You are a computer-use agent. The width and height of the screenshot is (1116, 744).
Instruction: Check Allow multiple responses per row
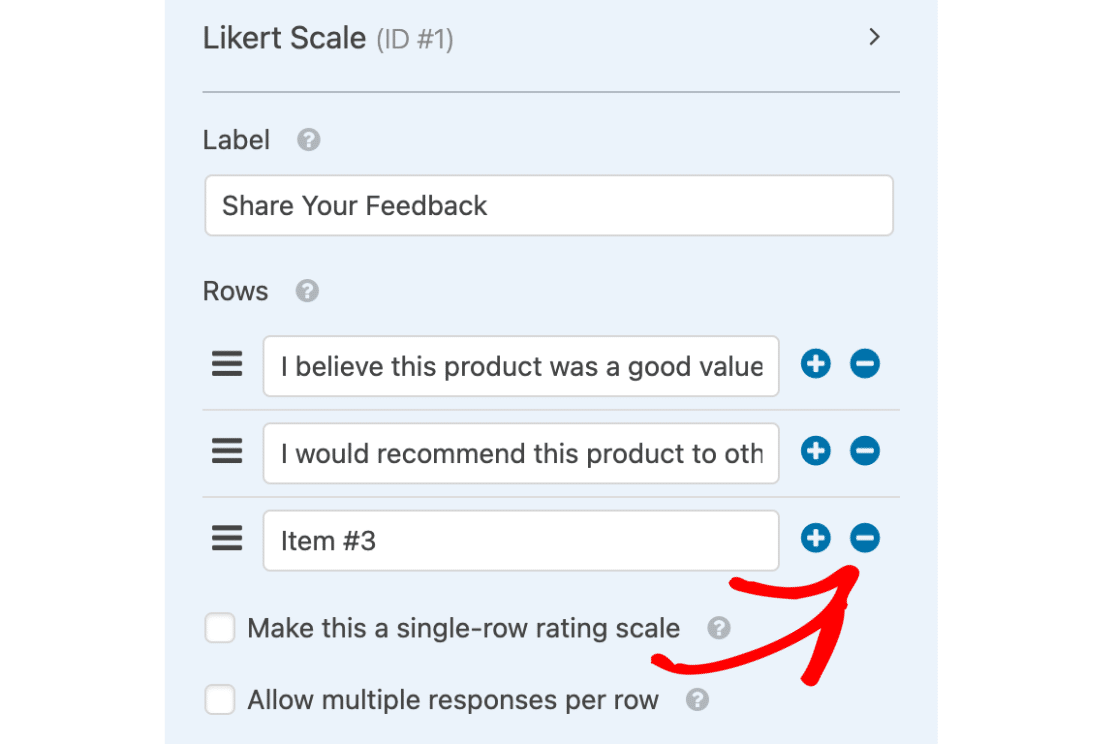point(219,700)
